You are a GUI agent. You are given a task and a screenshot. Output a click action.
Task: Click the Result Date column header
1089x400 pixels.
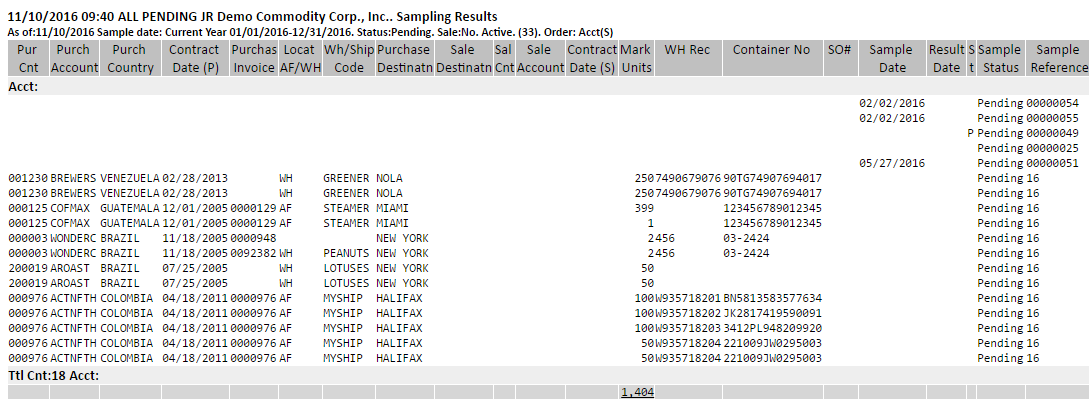point(947,59)
